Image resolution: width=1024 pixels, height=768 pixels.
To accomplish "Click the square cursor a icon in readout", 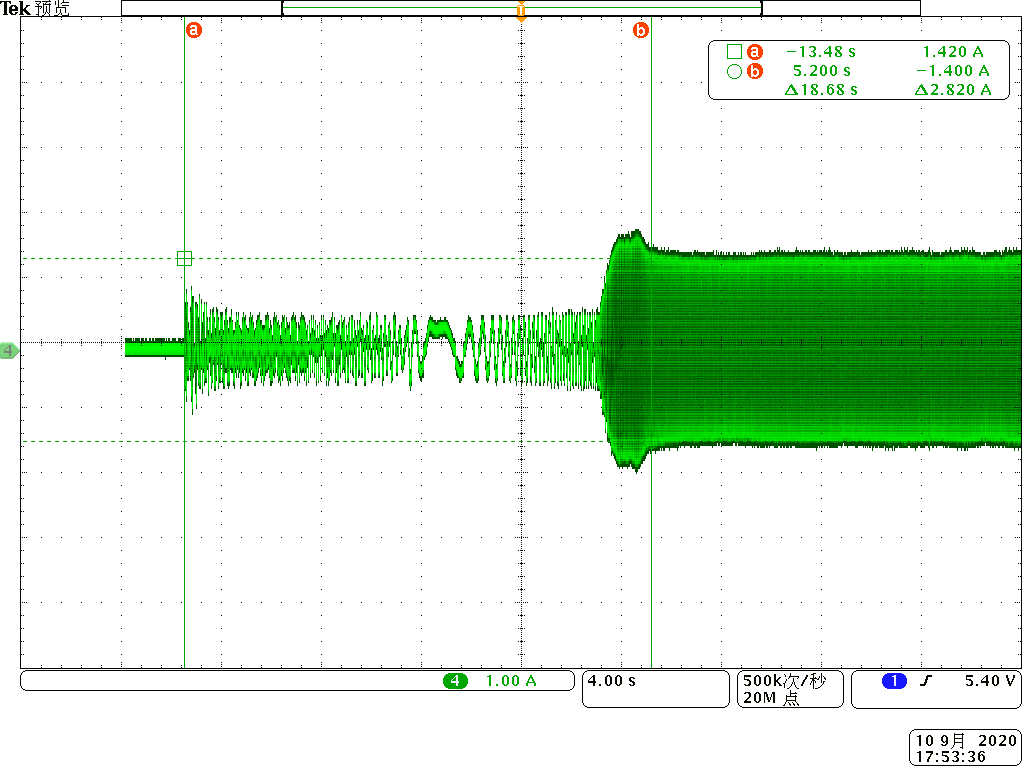I will point(734,52).
